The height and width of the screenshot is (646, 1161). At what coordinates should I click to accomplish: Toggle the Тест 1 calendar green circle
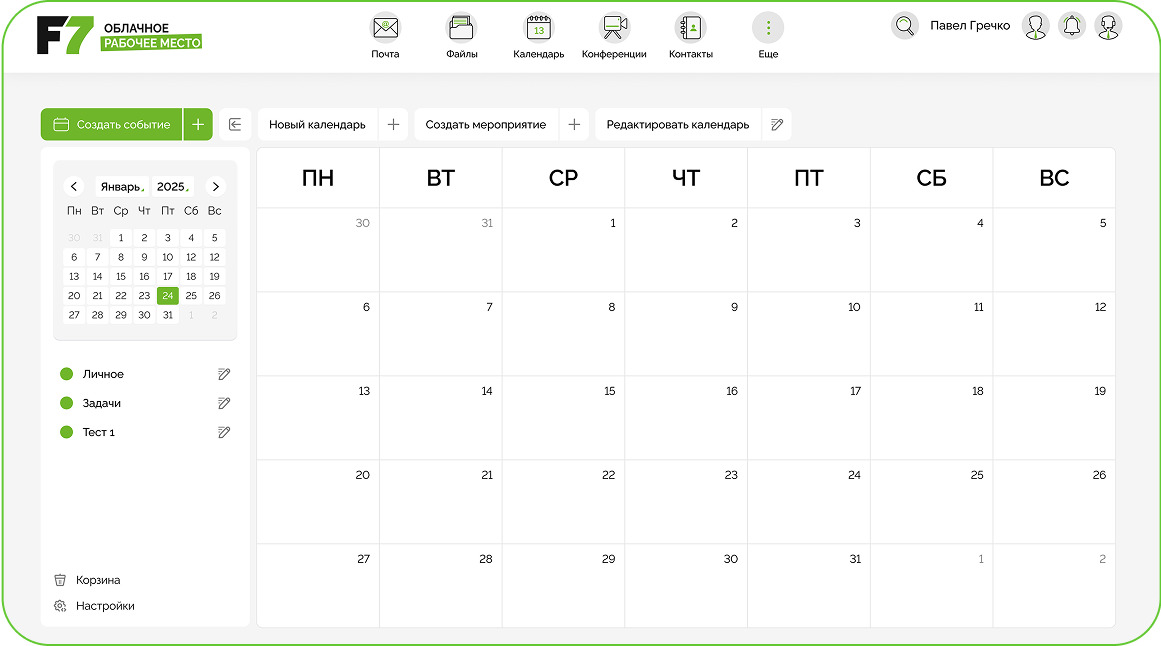67,432
